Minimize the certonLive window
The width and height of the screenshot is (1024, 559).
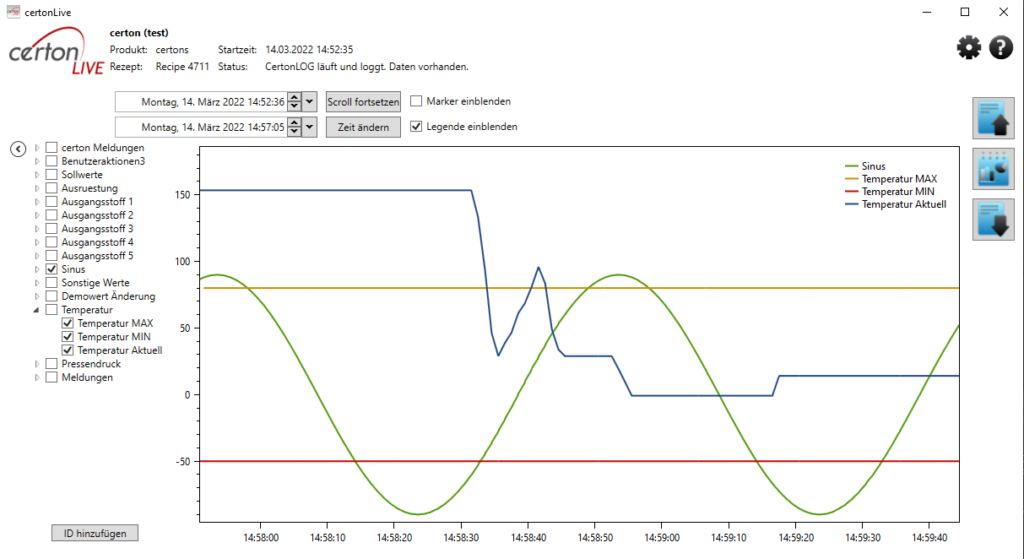[x=927, y=12]
